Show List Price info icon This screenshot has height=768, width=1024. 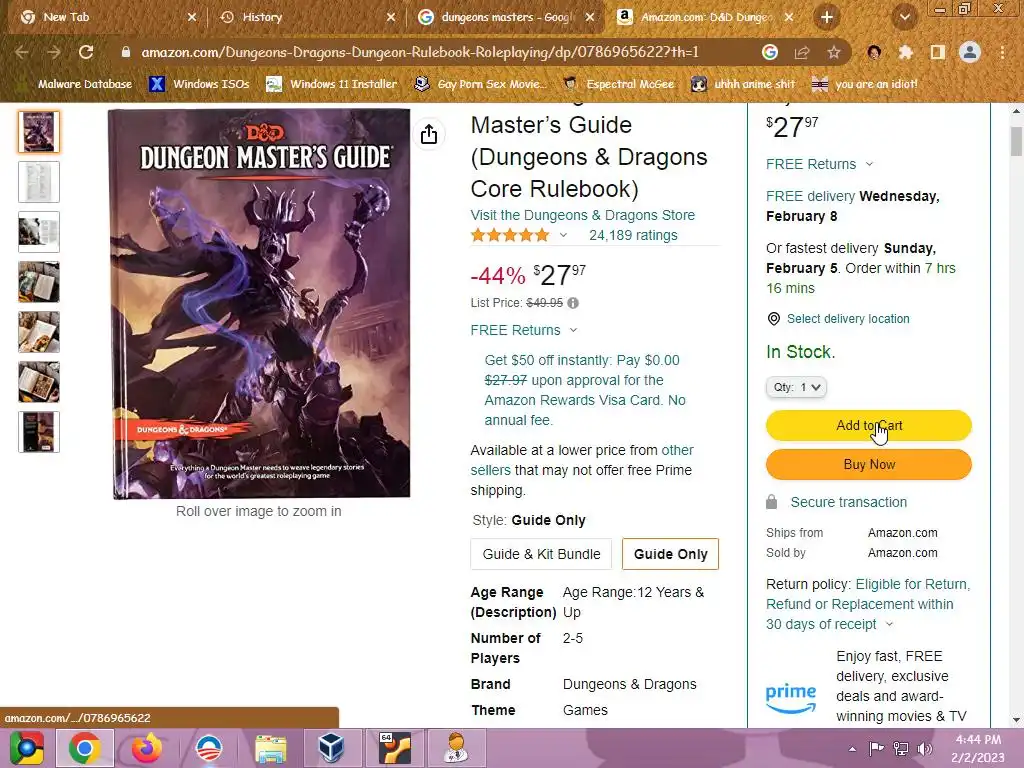click(x=573, y=303)
